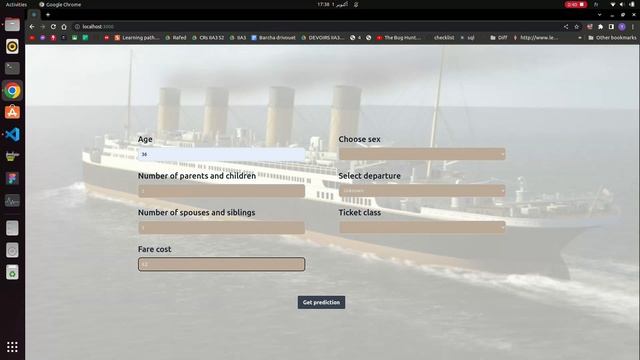Open Trash from the dock
Viewport: 640px width, 360px height.
tap(12, 272)
